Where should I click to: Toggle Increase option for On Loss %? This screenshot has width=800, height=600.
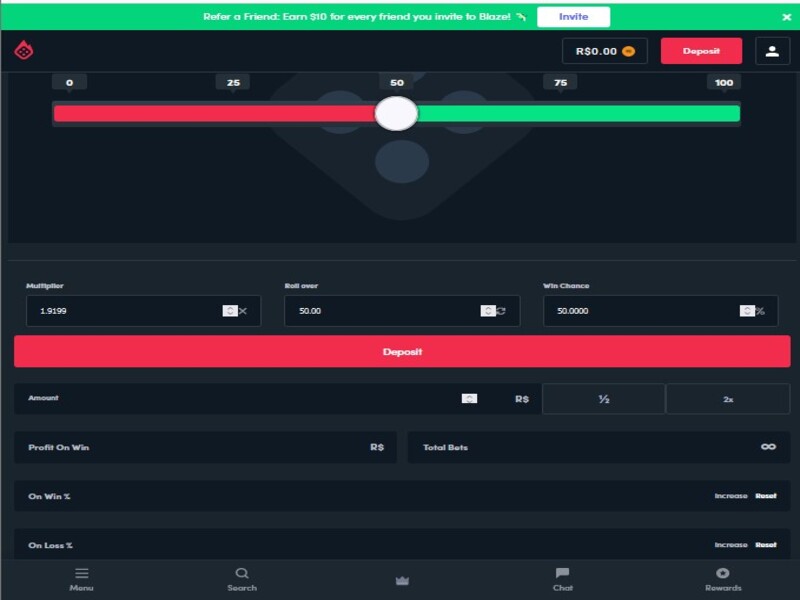click(731, 545)
